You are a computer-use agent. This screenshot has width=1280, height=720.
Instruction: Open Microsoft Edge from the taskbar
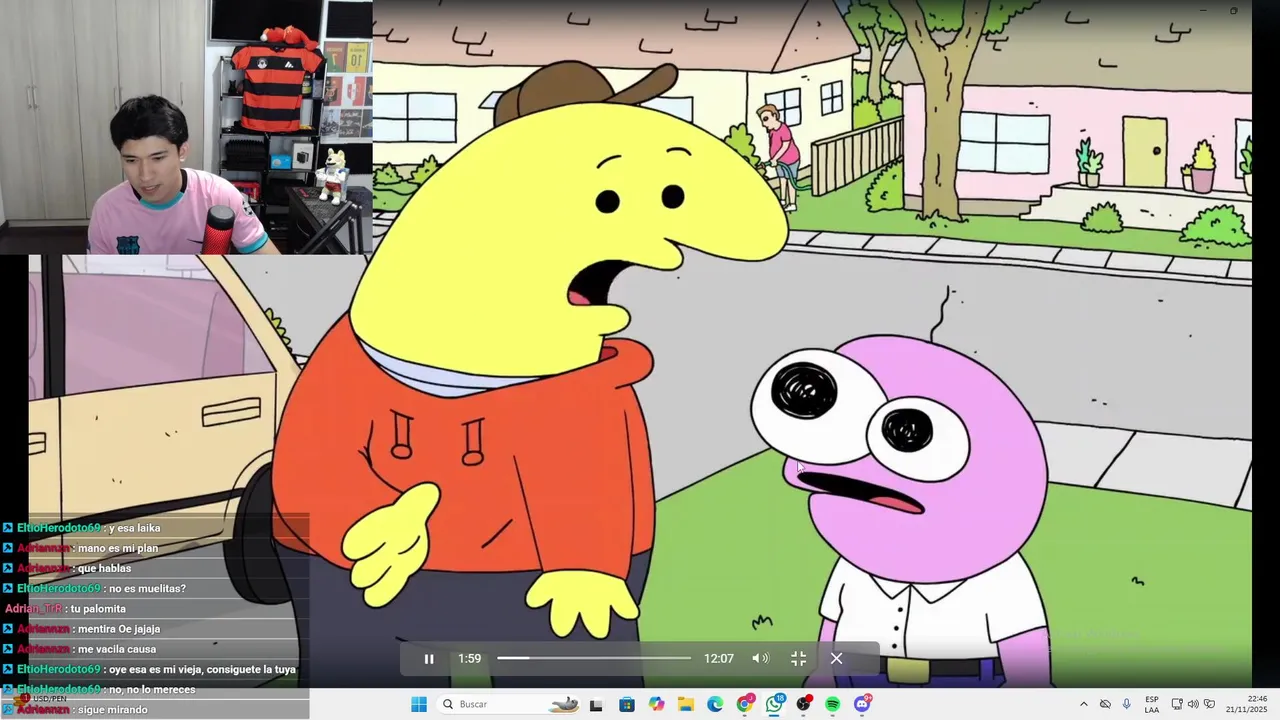coord(715,705)
